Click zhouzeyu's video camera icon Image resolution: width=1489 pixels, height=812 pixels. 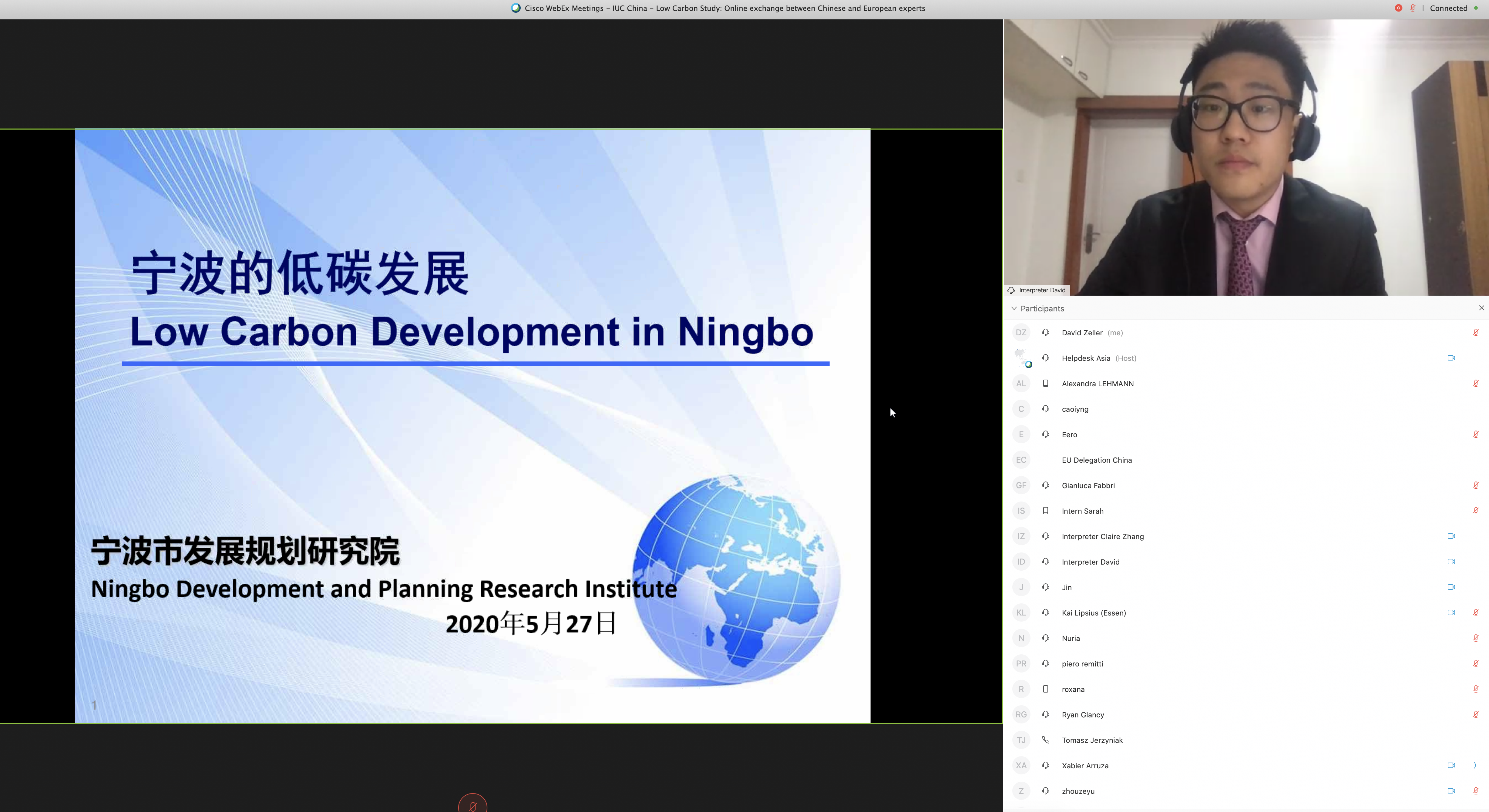[1451, 790]
